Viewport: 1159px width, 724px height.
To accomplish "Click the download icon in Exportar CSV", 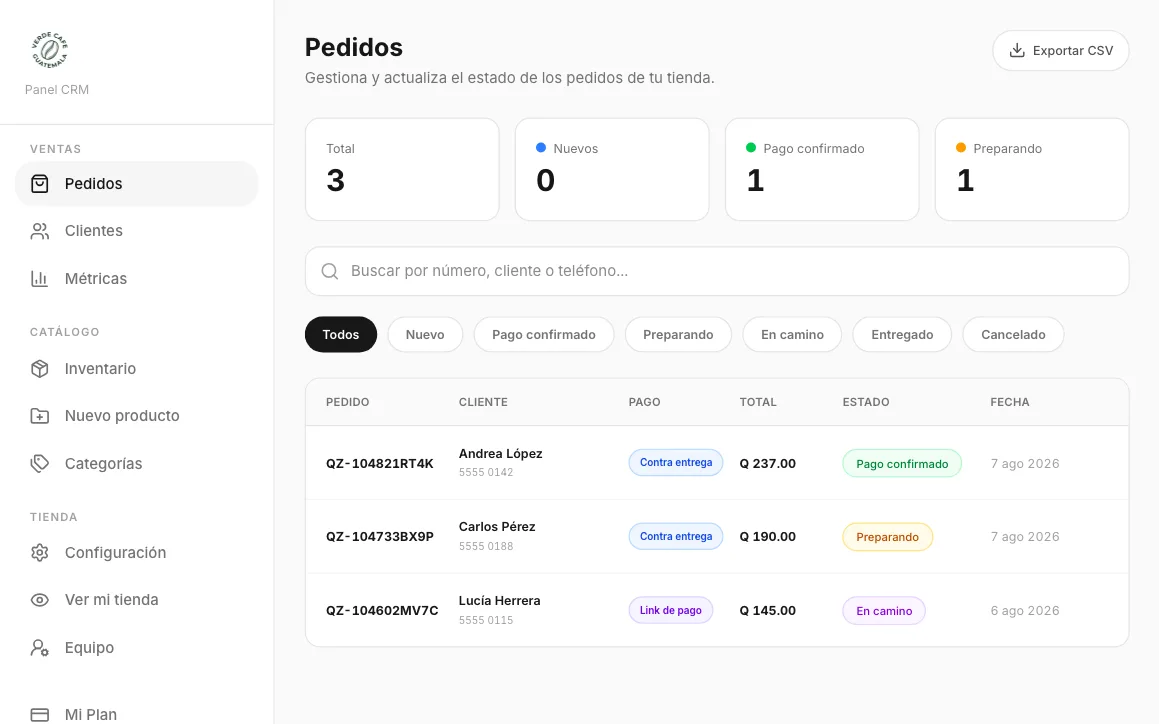I will pos(1017,50).
